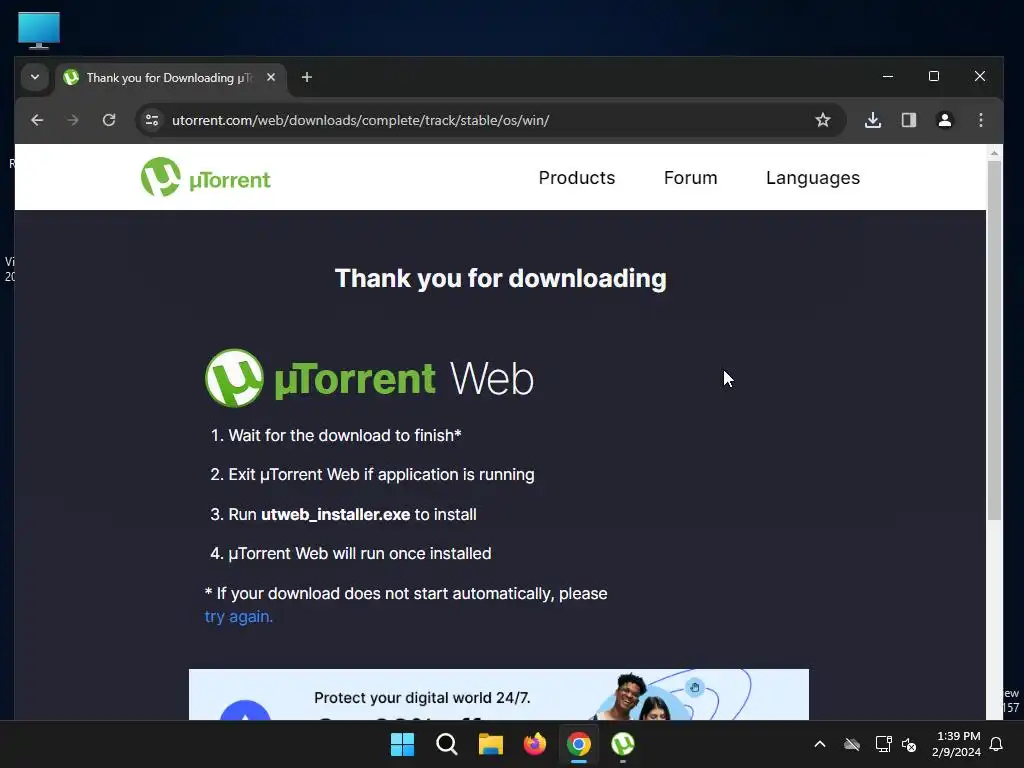Maximize the Chrome window
Image resolution: width=1024 pixels, height=768 pixels.
tap(934, 76)
